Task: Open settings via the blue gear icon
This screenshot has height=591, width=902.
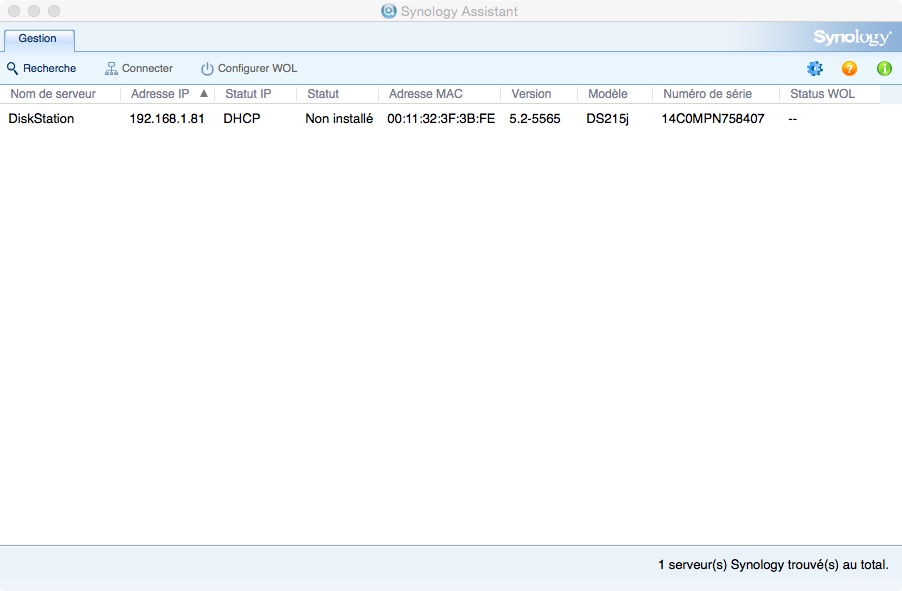Action: (x=815, y=68)
